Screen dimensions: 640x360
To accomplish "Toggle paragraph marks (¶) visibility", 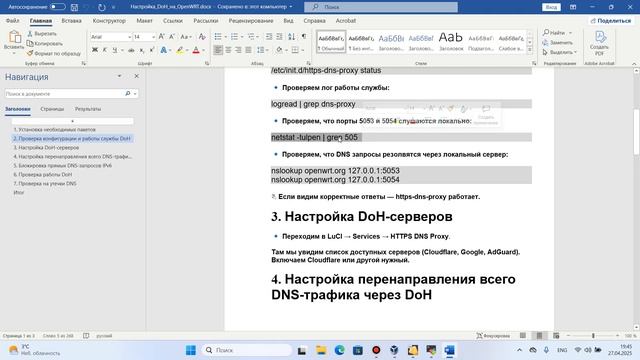I will pyautogui.click(x=304, y=37).
